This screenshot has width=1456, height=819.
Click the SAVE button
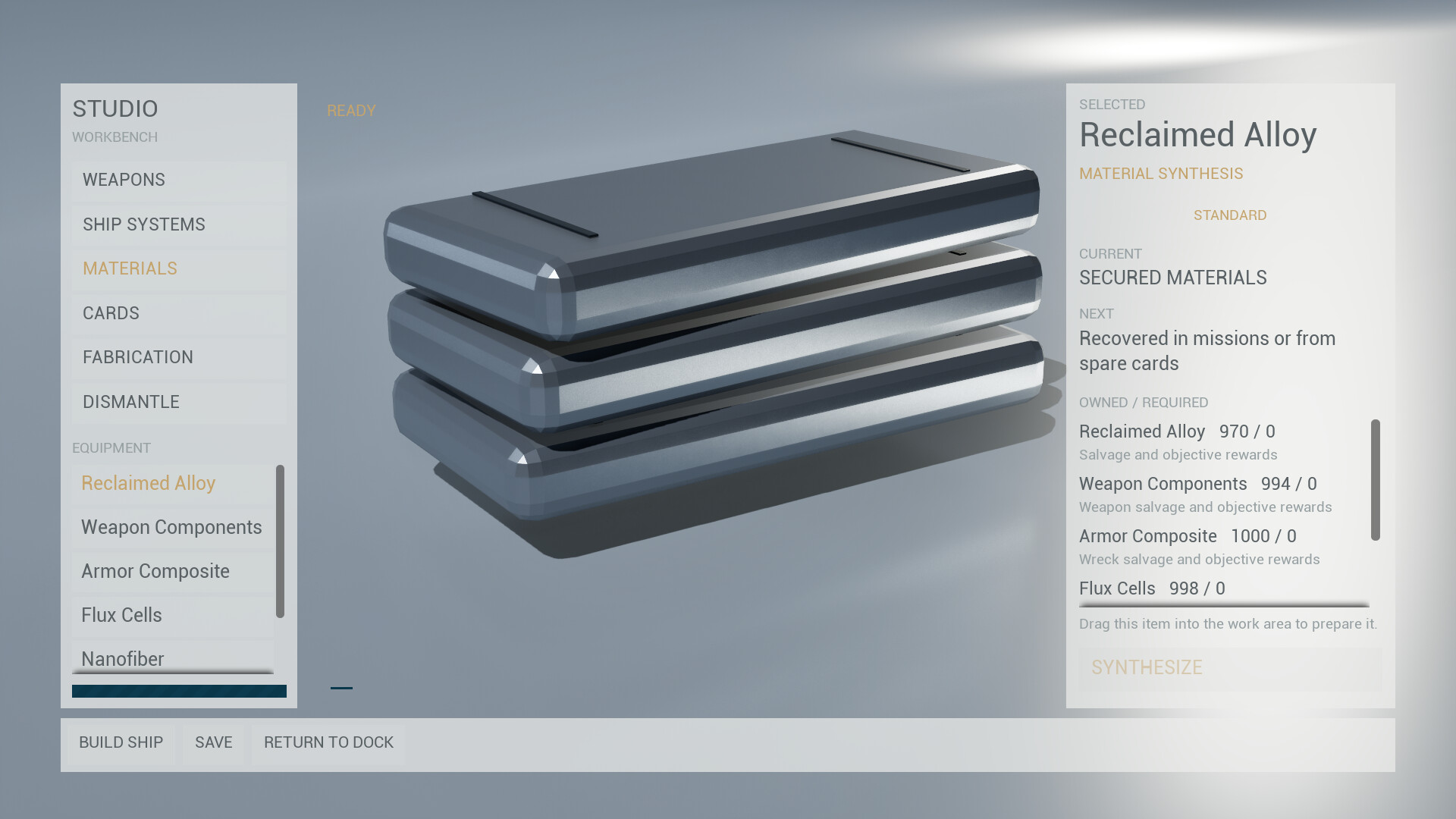214,742
